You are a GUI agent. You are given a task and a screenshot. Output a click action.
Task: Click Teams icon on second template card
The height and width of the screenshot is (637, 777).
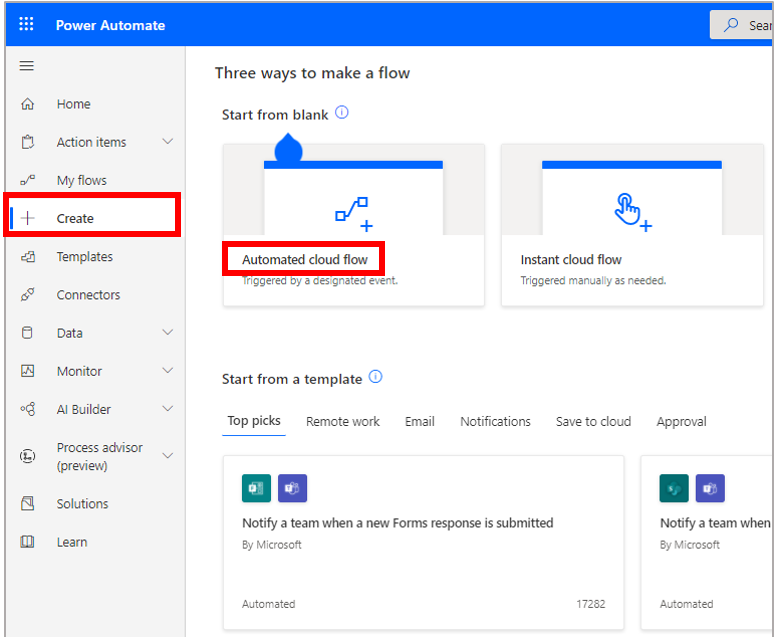click(x=710, y=488)
